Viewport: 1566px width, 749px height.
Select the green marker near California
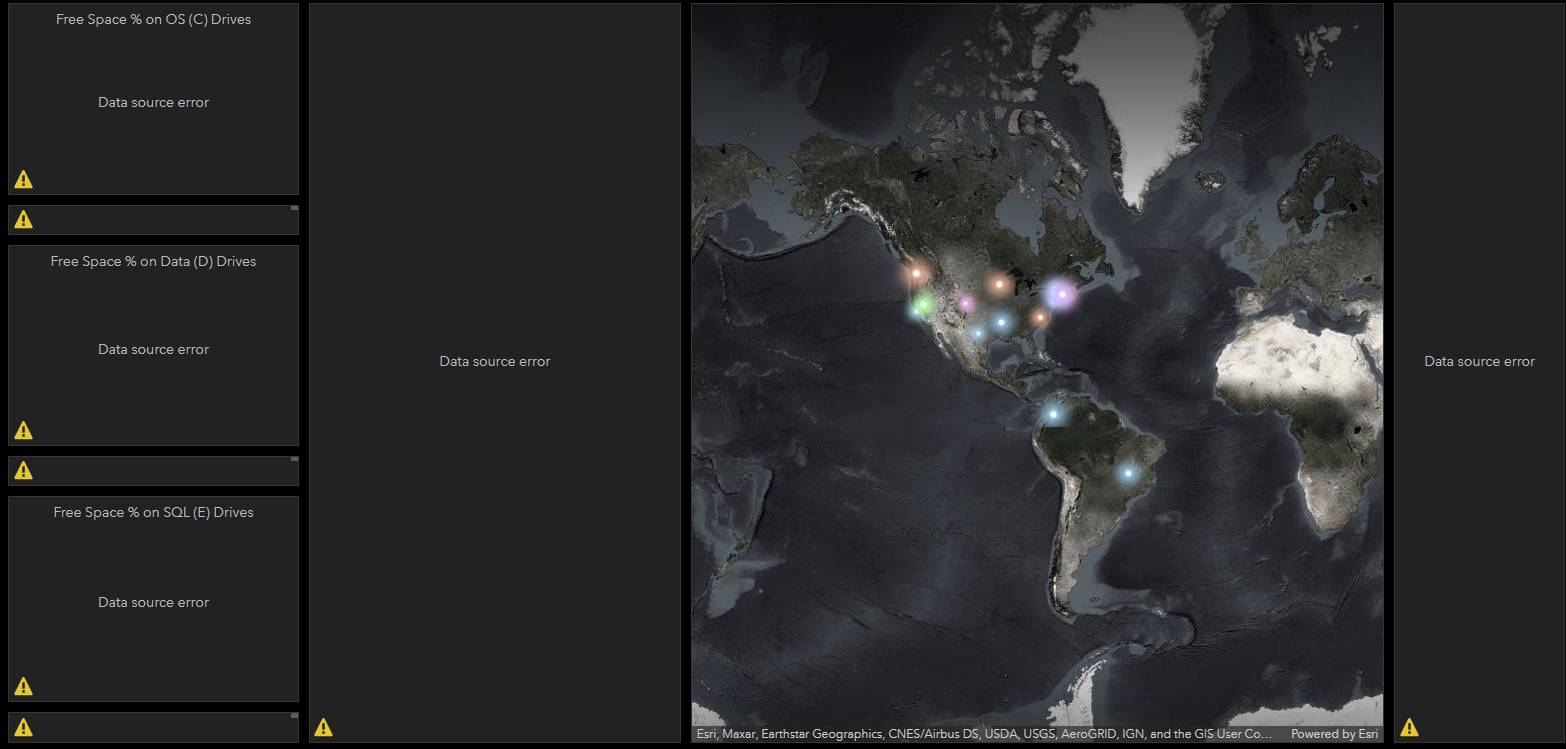(922, 303)
